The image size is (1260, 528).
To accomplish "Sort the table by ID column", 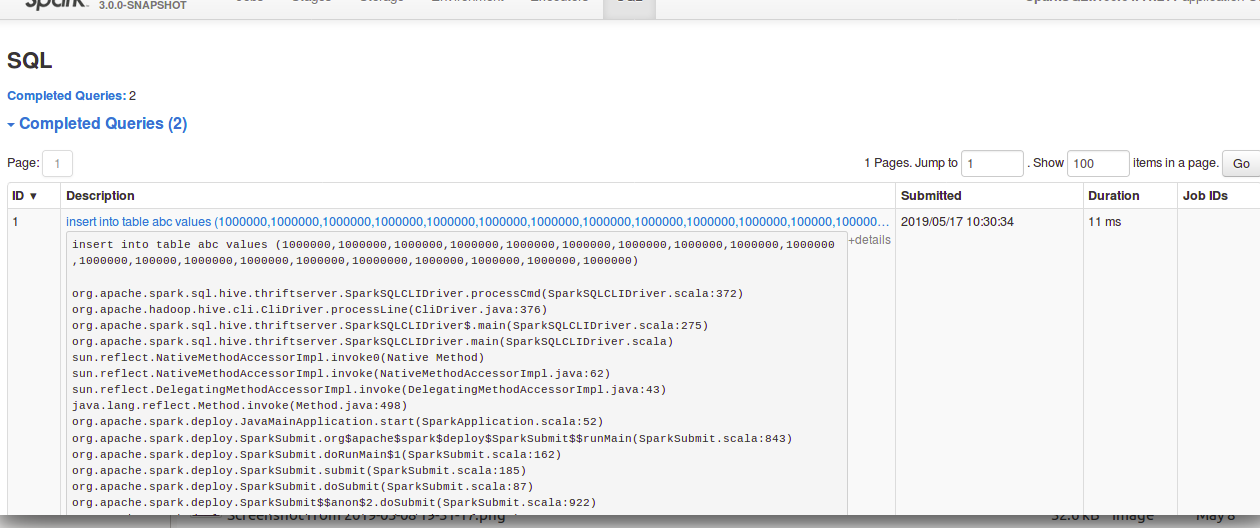I will [25, 196].
